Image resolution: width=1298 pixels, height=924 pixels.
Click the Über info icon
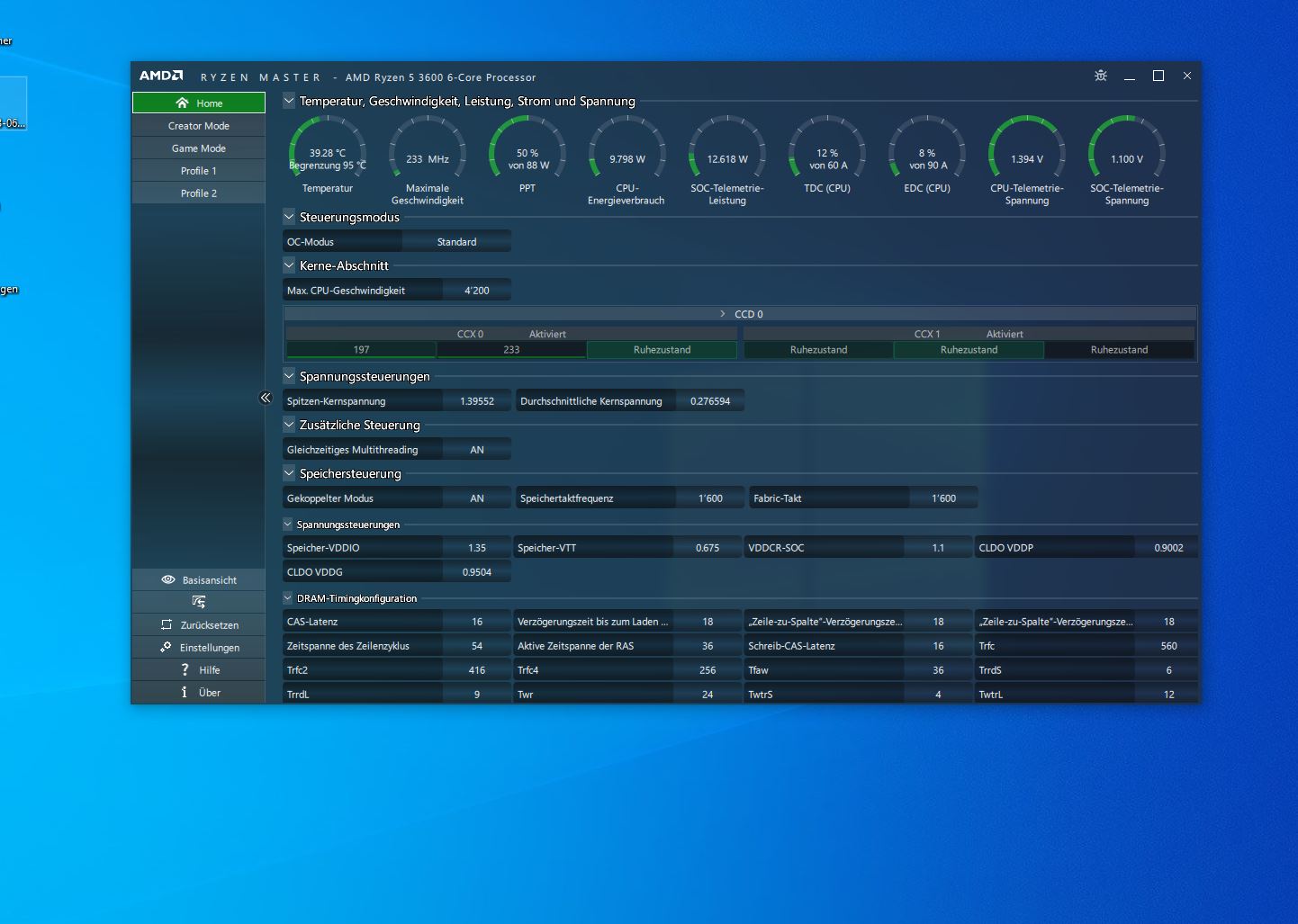point(185,692)
